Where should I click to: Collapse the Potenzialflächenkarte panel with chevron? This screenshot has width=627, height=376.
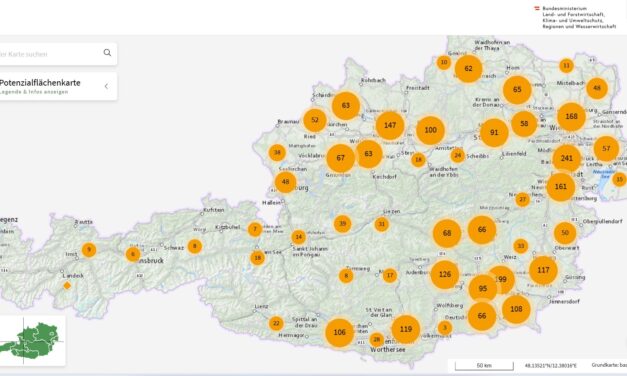click(106, 86)
